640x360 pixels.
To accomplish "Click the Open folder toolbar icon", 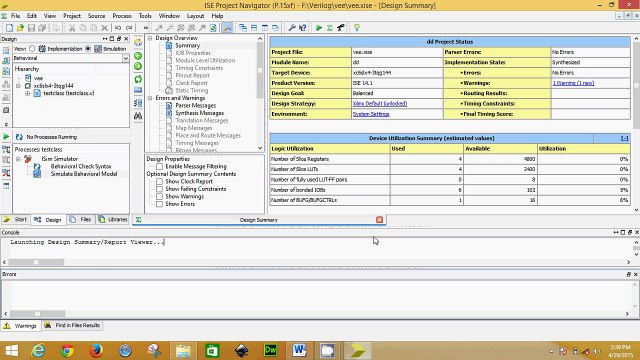I will pyautogui.click(x=20, y=28).
